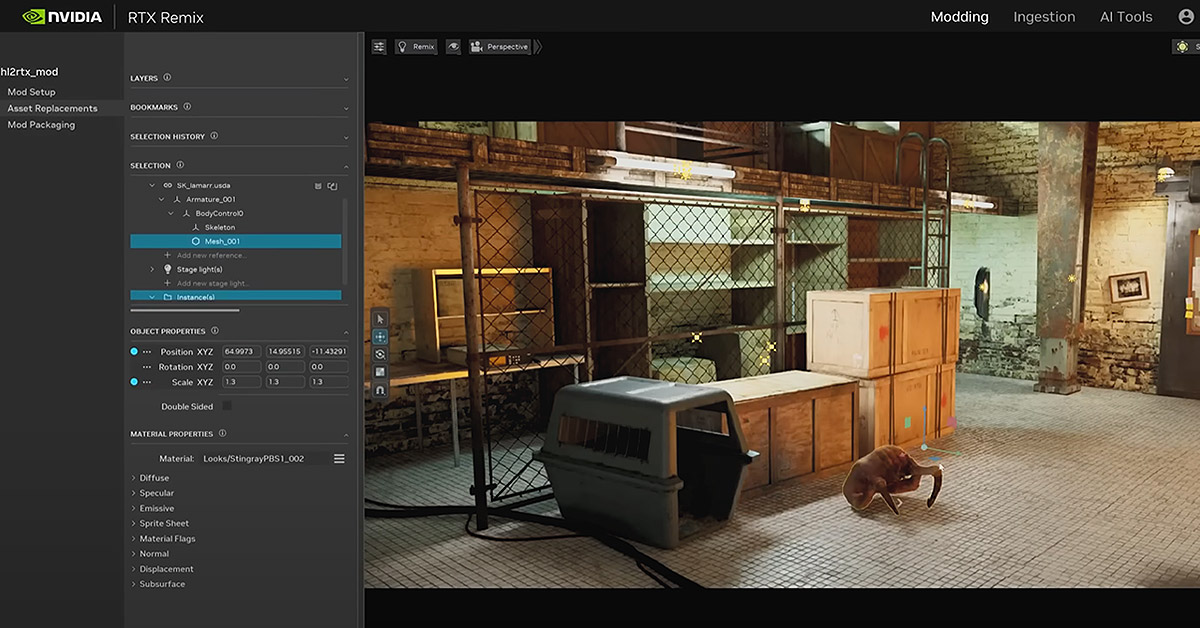
Task: Choose the Rotate tool in viewport toolbar
Action: click(380, 355)
